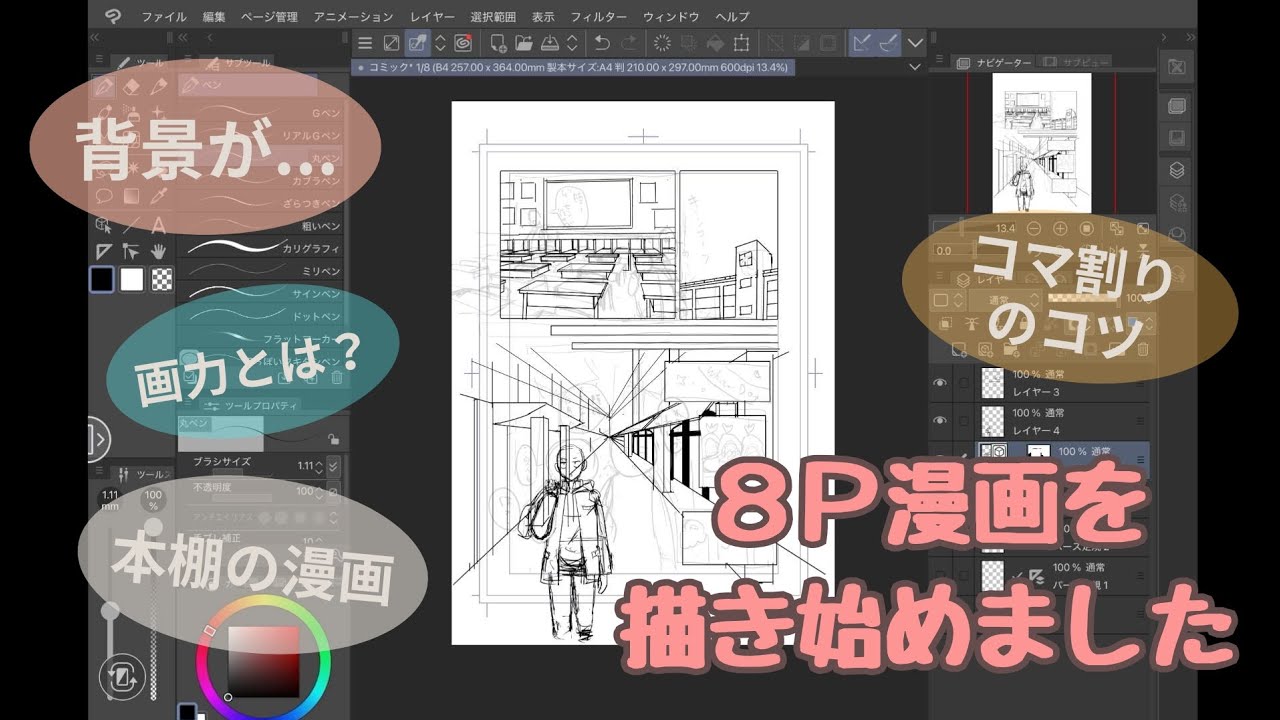Viewport: 1280px width, 720px height.
Task: Expand the command bar overflow chevron
Action: 915,43
